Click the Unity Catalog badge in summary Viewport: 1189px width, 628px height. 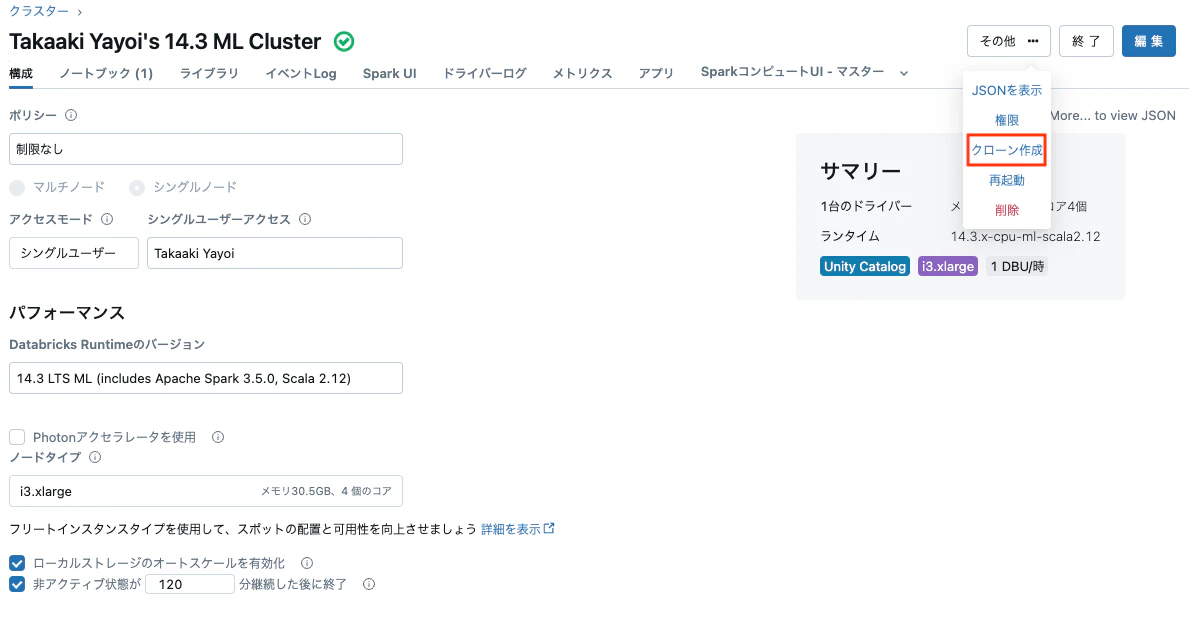864,266
